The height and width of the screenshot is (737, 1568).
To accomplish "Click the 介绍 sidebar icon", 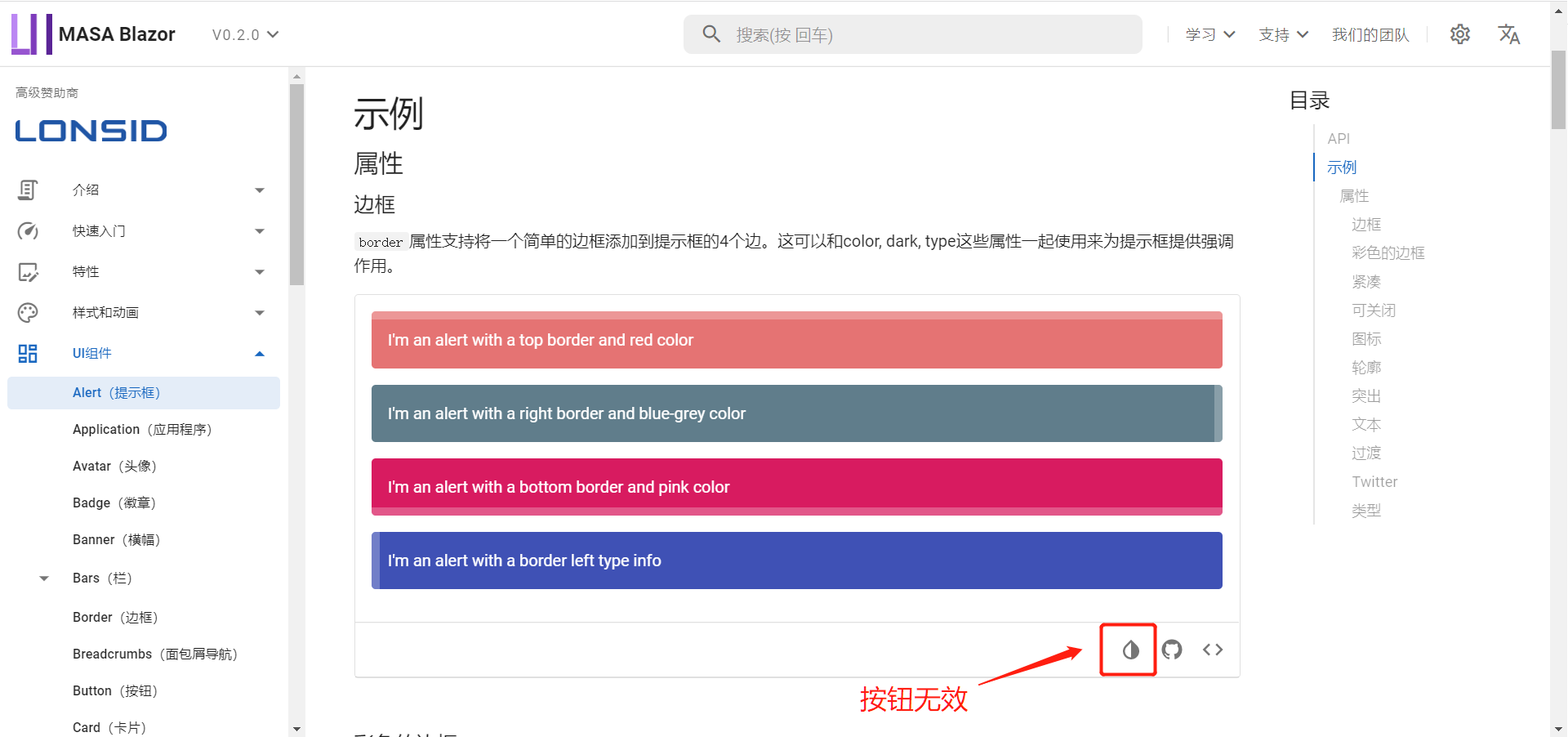I will [28, 190].
